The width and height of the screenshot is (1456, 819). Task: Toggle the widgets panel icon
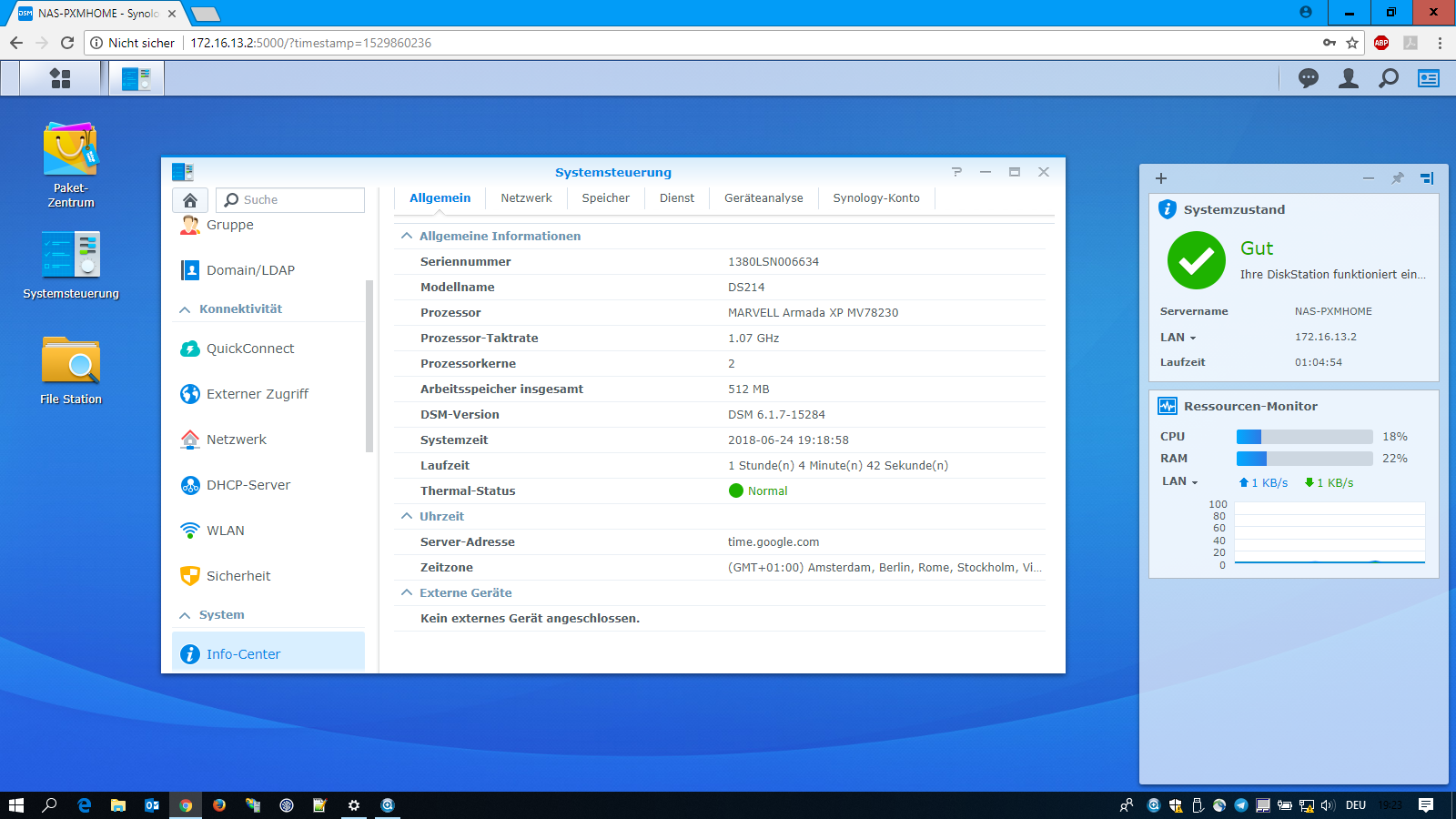coord(1429,79)
